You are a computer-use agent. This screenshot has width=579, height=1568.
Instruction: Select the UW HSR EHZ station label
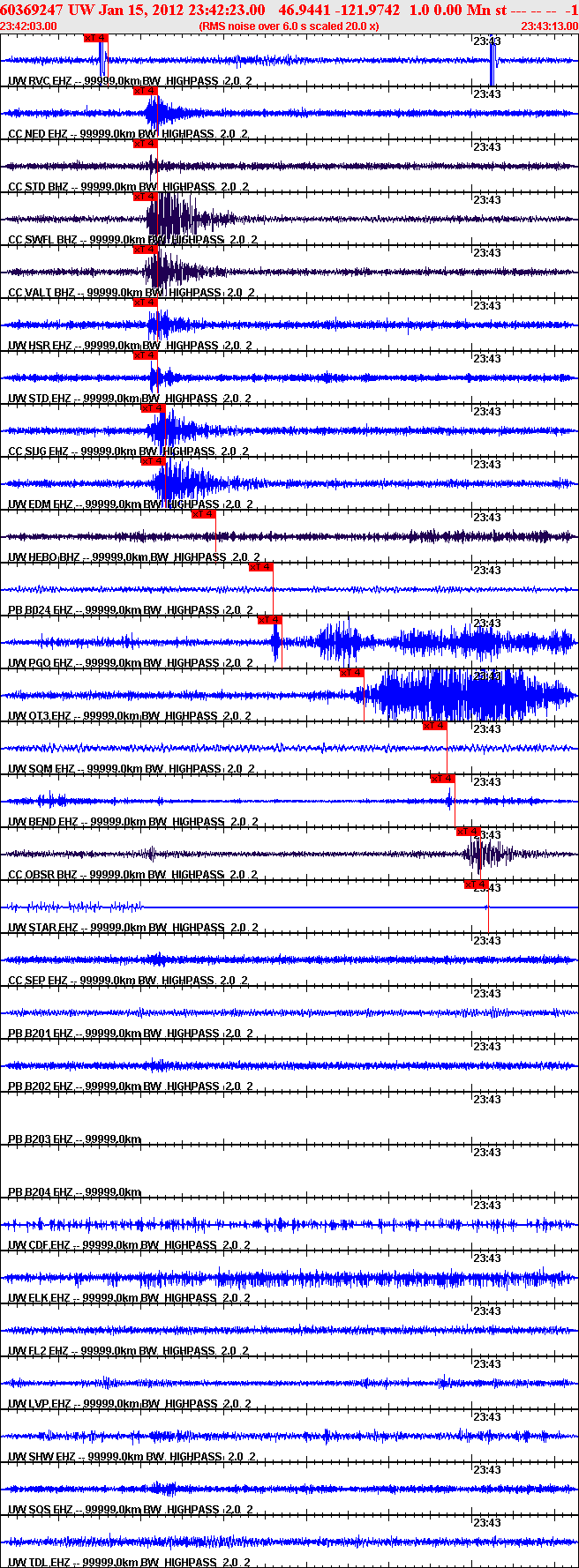click(x=130, y=345)
